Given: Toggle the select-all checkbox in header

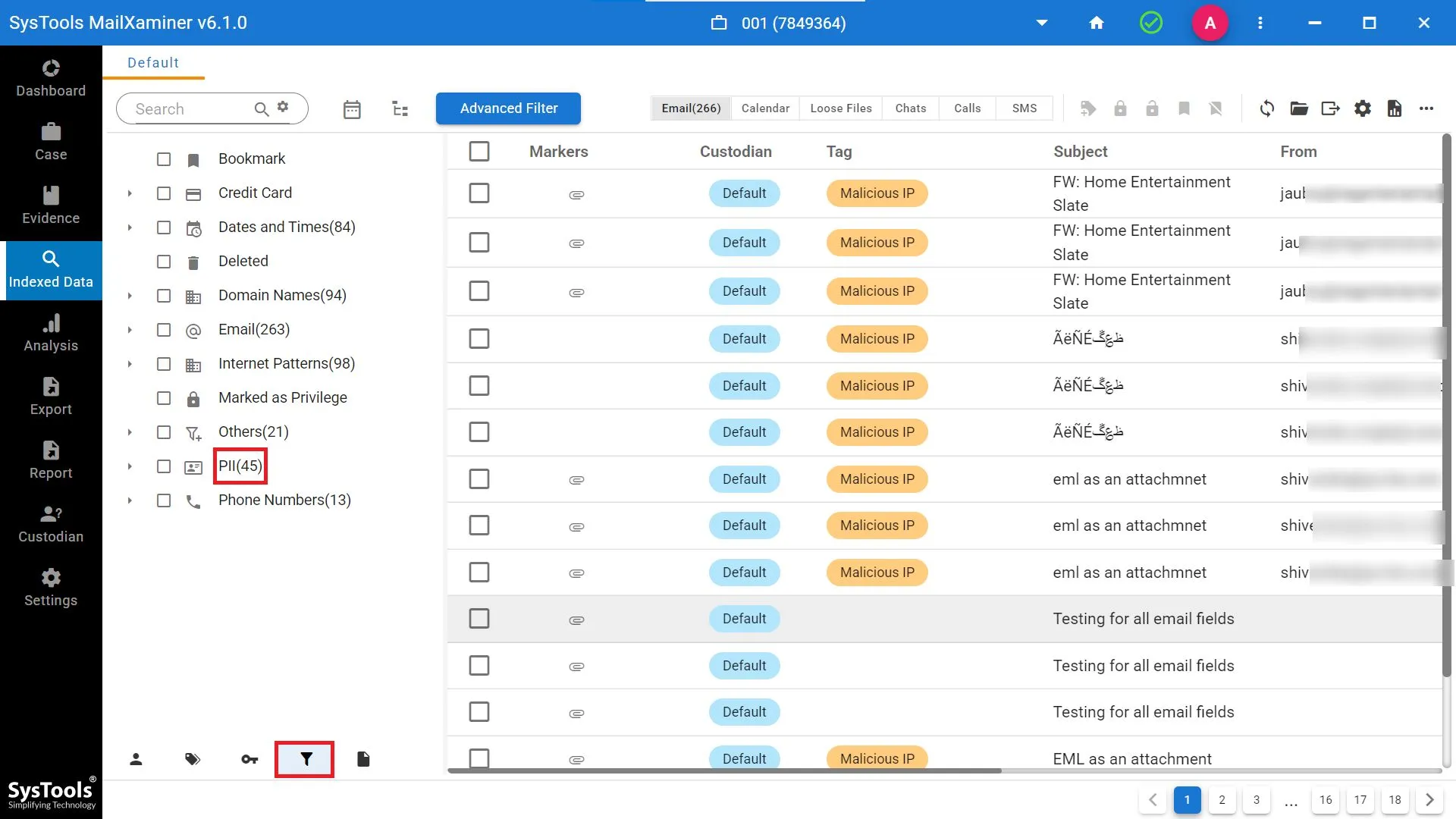Looking at the screenshot, I should [479, 152].
